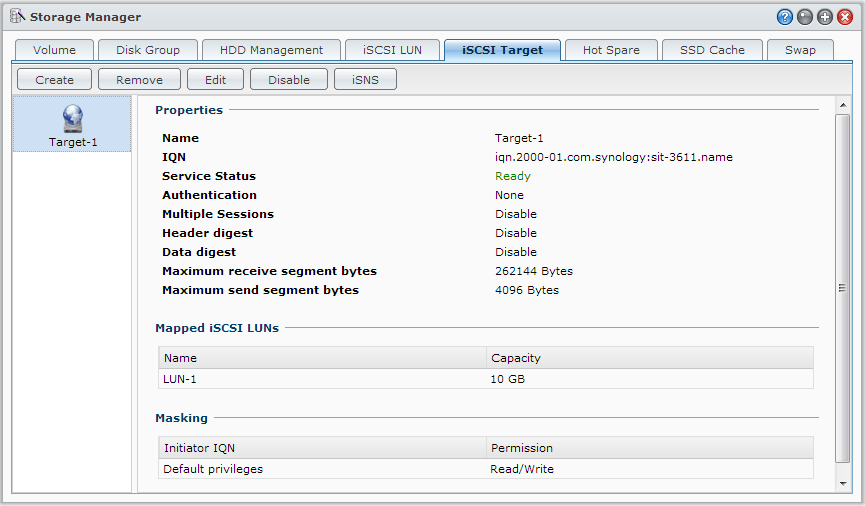Click the Permission column header
Image resolution: width=865 pixels, height=506 pixels.
[650, 448]
